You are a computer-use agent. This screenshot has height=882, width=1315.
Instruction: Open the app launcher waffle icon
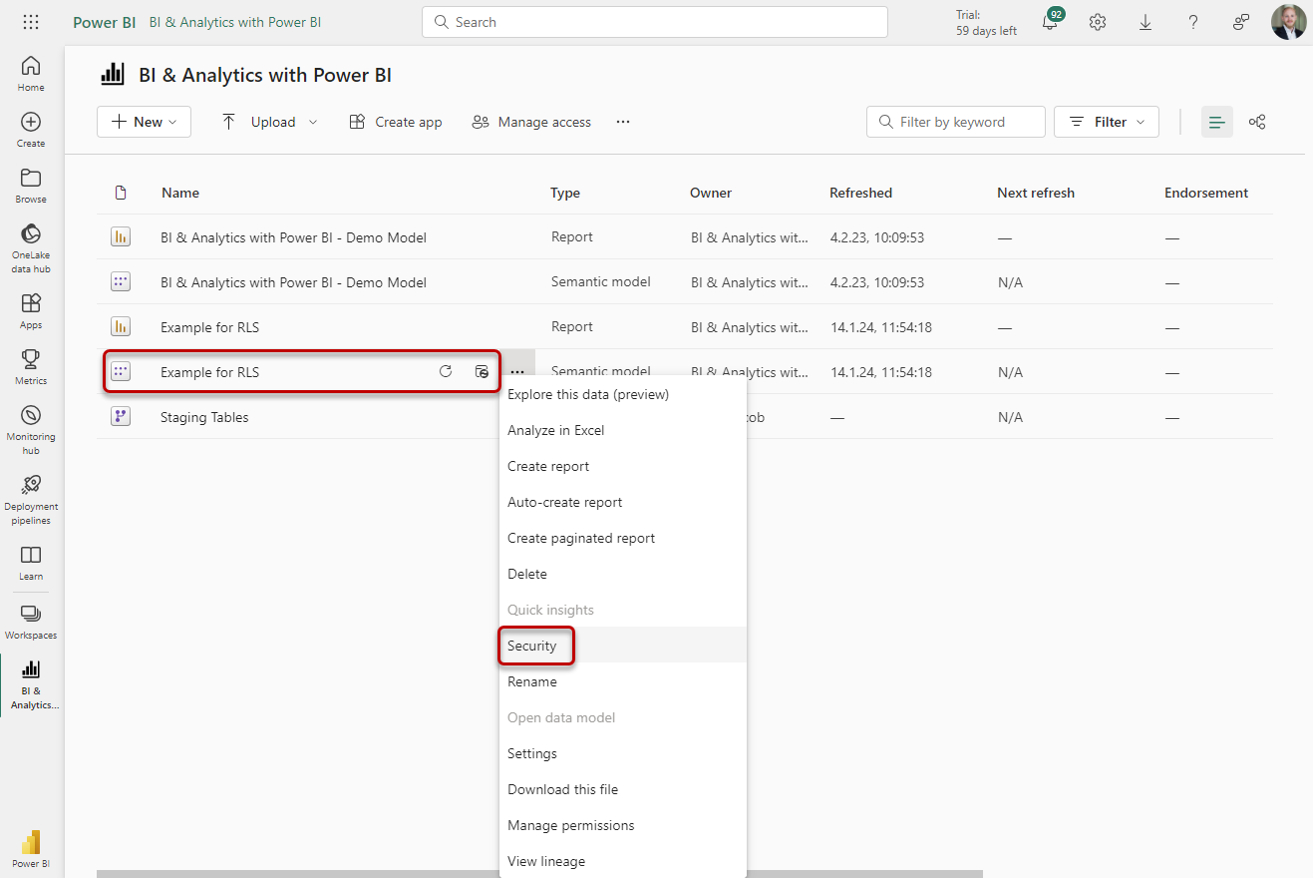(x=31, y=22)
